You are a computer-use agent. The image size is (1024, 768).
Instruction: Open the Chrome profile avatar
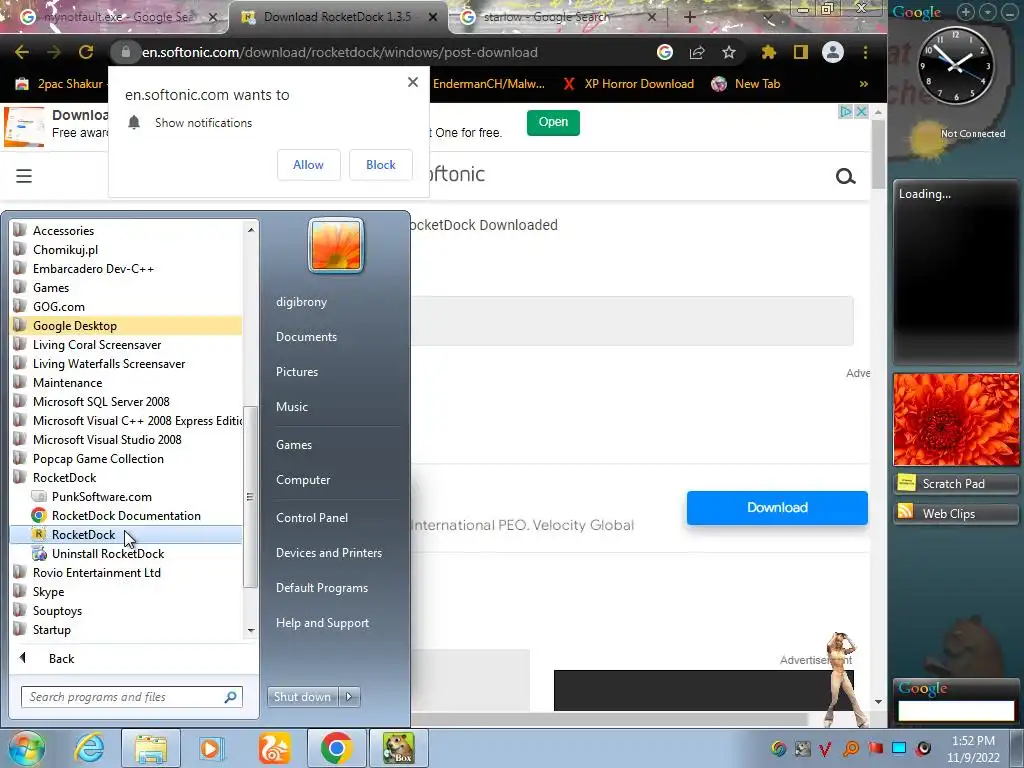(x=833, y=52)
